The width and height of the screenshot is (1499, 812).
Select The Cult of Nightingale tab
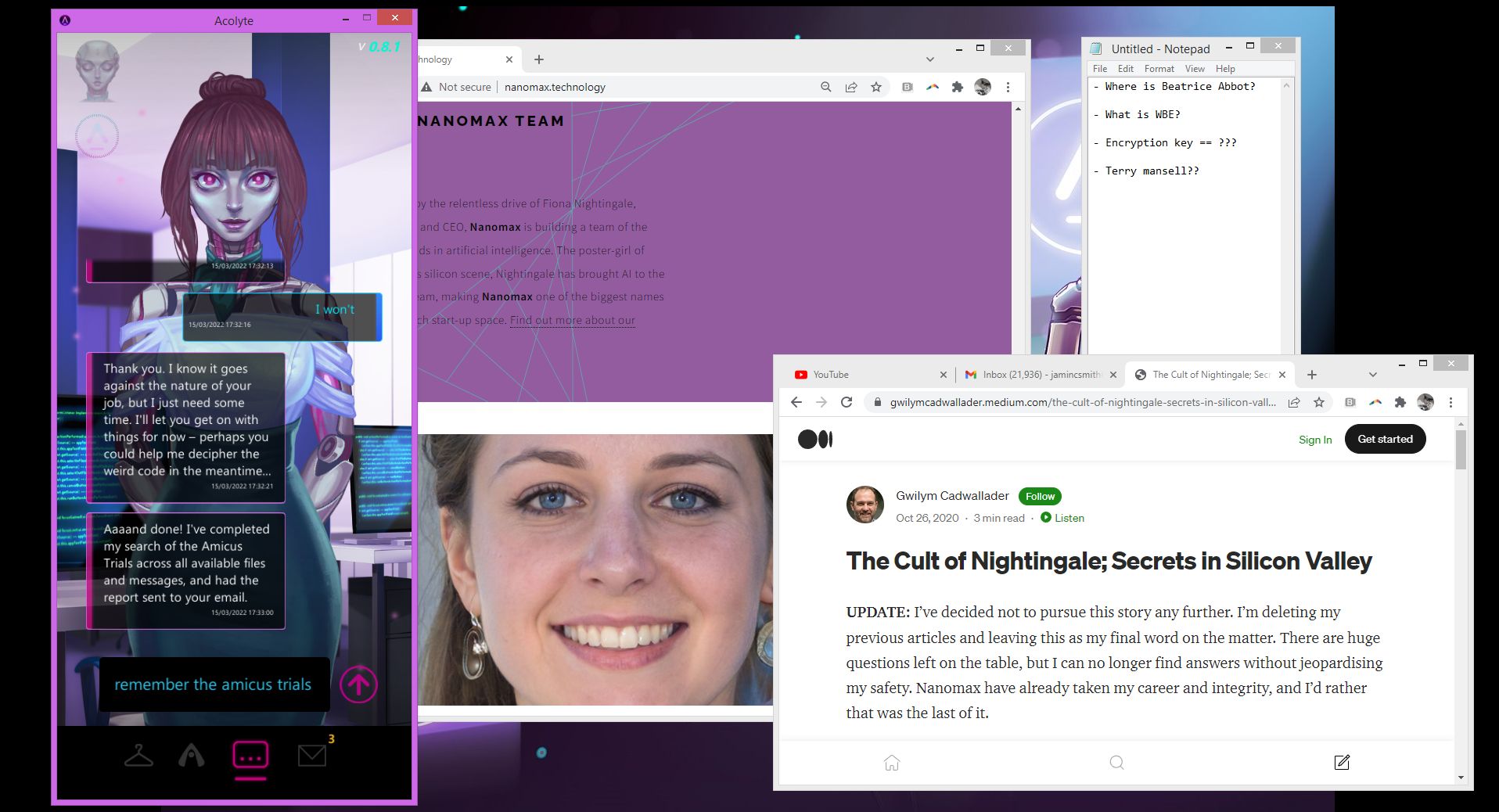coord(1209,375)
